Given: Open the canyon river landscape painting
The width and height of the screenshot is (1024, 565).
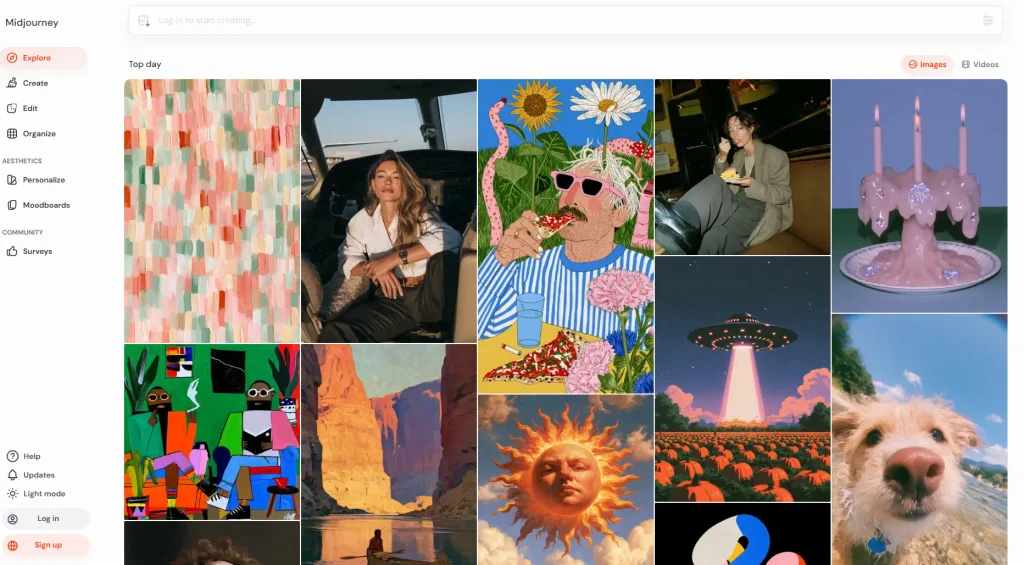Looking at the screenshot, I should point(389,455).
